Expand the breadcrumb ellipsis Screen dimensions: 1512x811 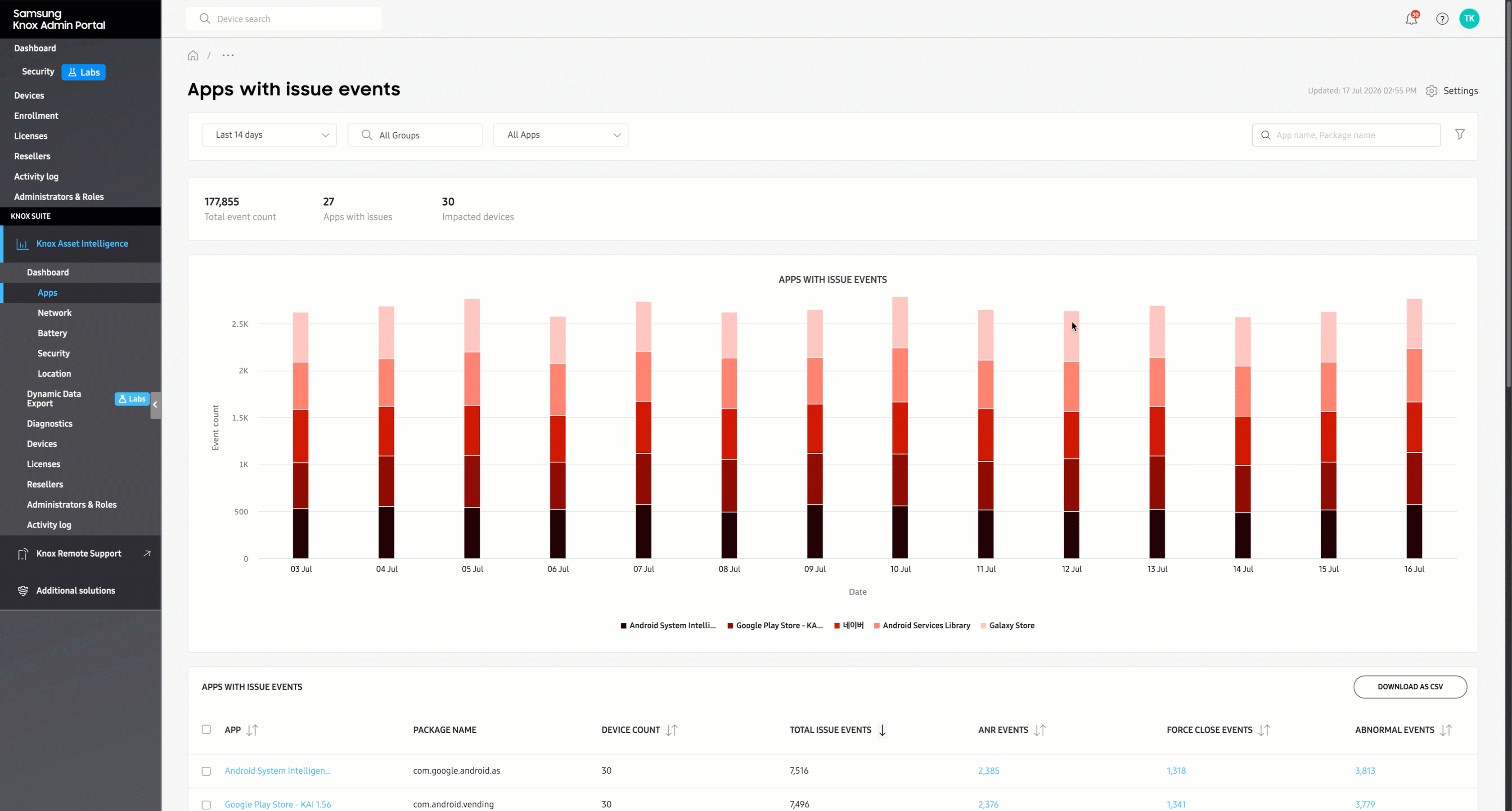228,56
